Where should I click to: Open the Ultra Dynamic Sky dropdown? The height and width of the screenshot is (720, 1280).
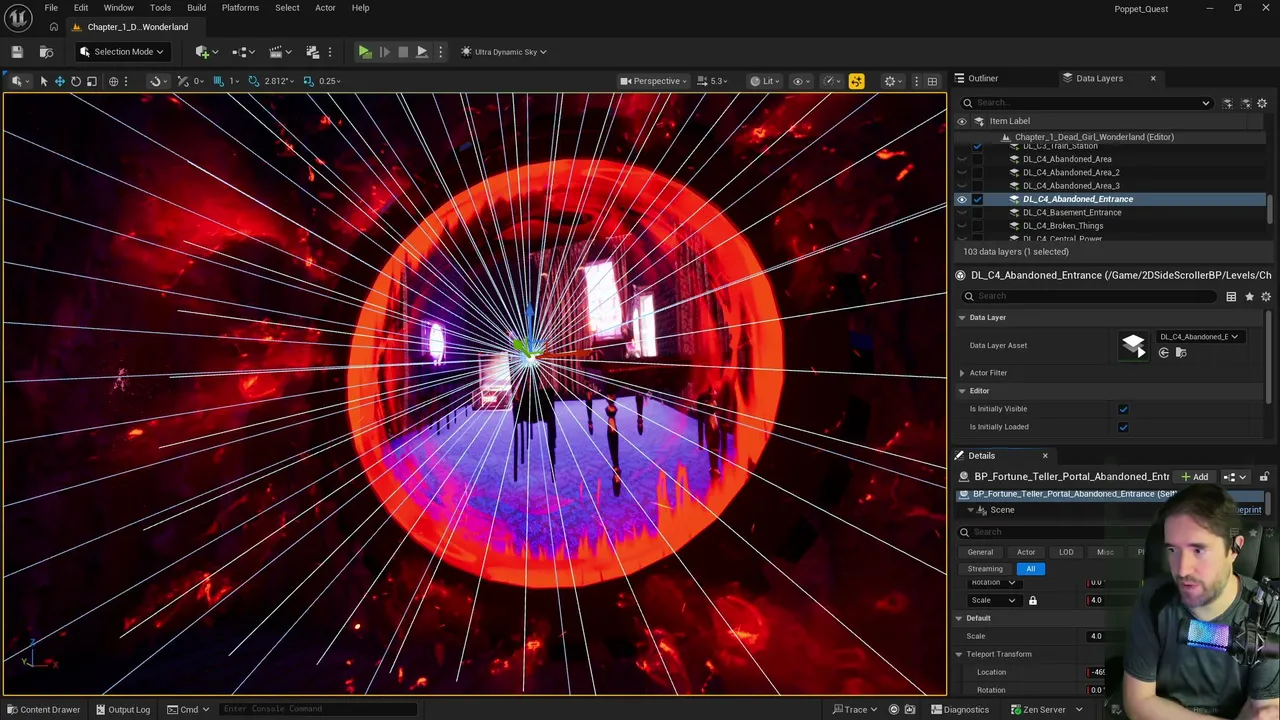[504, 52]
